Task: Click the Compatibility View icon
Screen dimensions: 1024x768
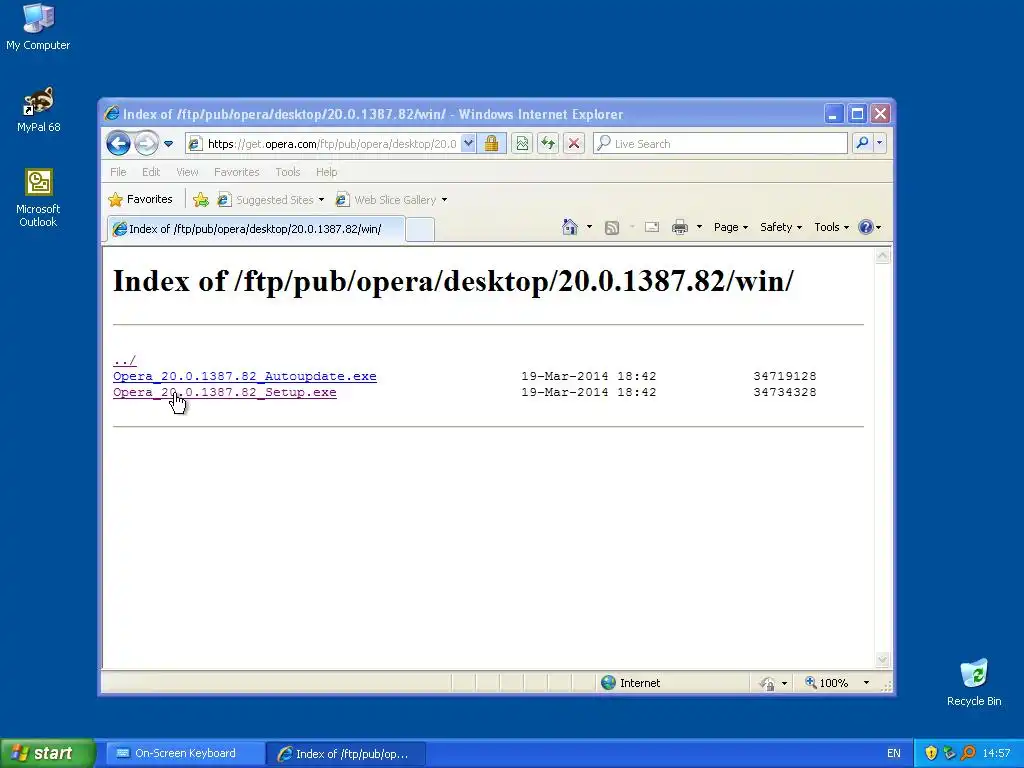Action: point(522,144)
